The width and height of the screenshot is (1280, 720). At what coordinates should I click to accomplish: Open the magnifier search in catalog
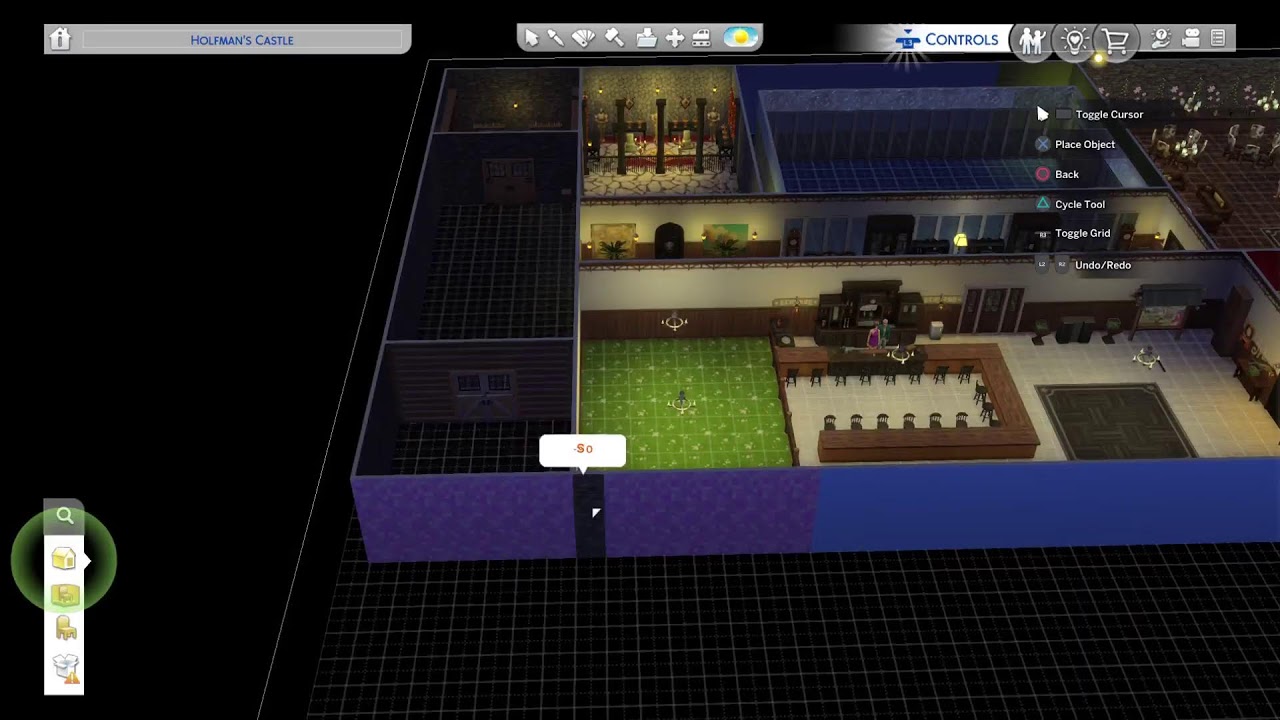tap(65, 516)
